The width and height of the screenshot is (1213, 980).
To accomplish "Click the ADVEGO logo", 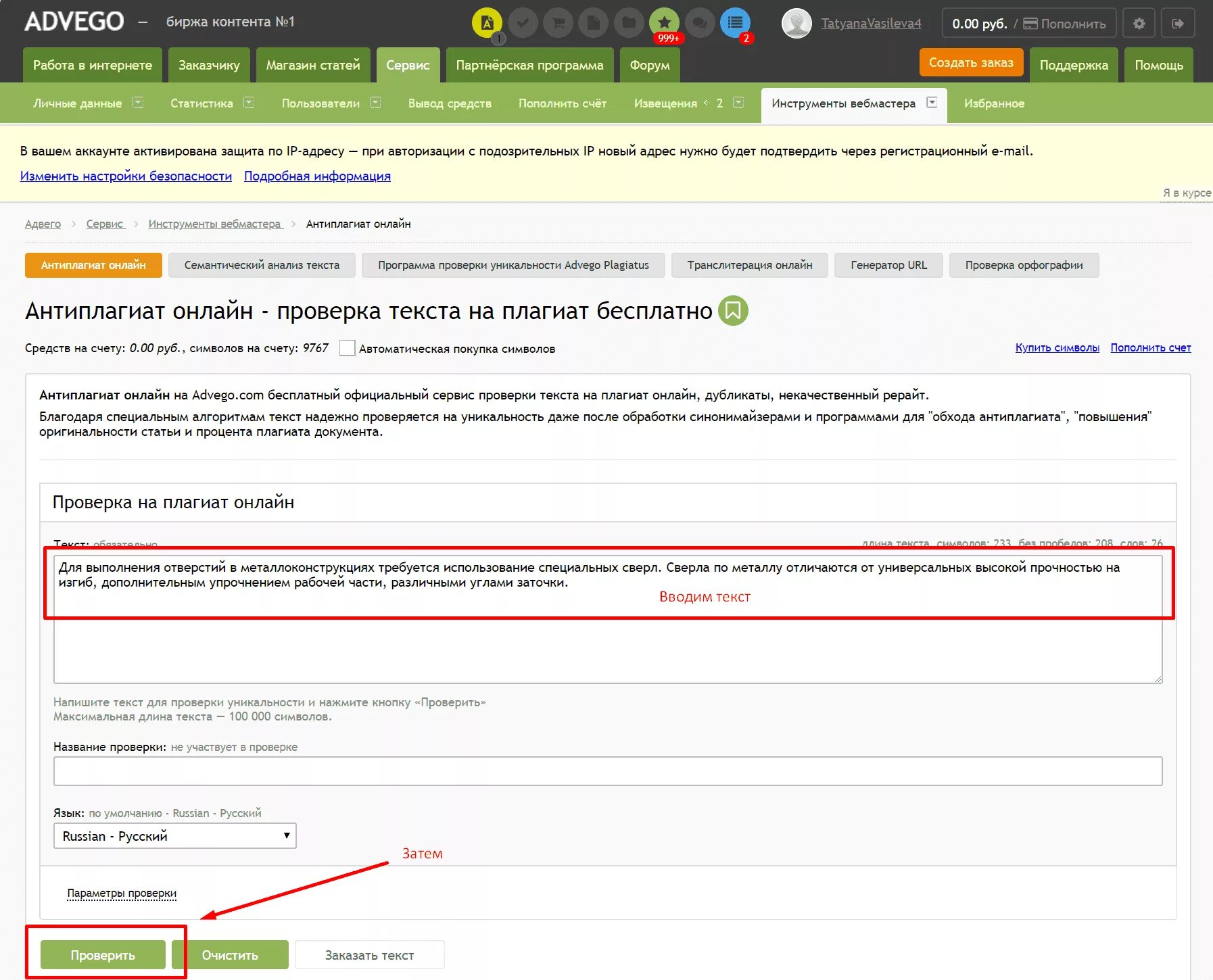I will 74,22.
